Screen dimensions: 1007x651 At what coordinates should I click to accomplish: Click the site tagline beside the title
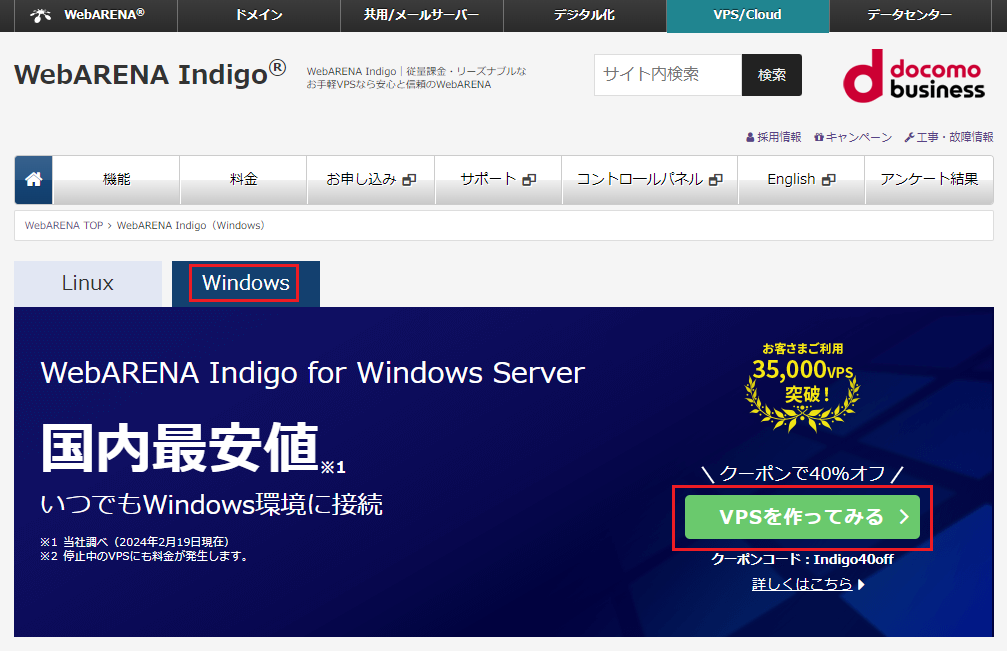coord(416,78)
